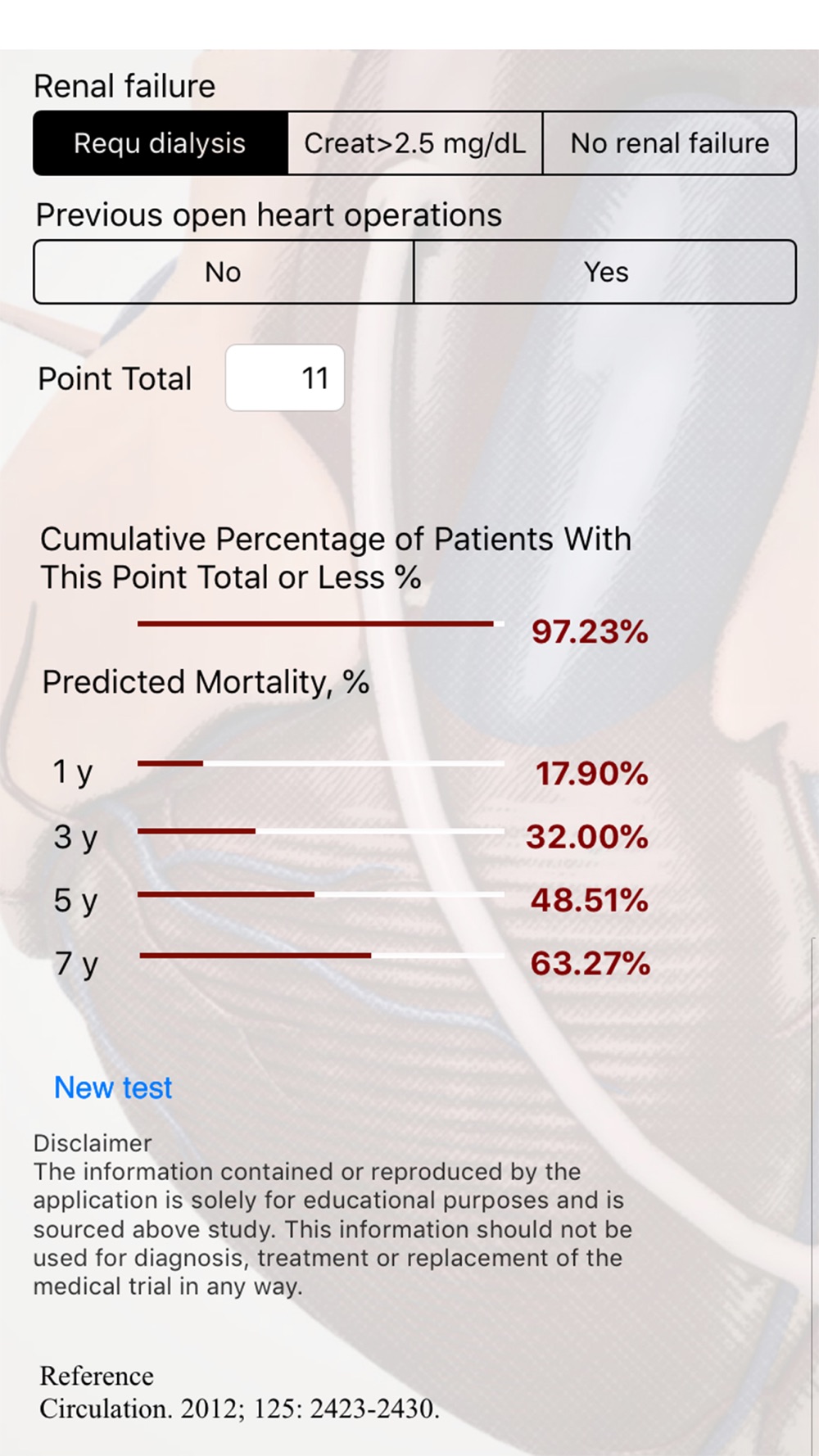This screenshot has height=1456, width=819.
Task: Click the 3 y mortality bar
Action: pos(319,830)
